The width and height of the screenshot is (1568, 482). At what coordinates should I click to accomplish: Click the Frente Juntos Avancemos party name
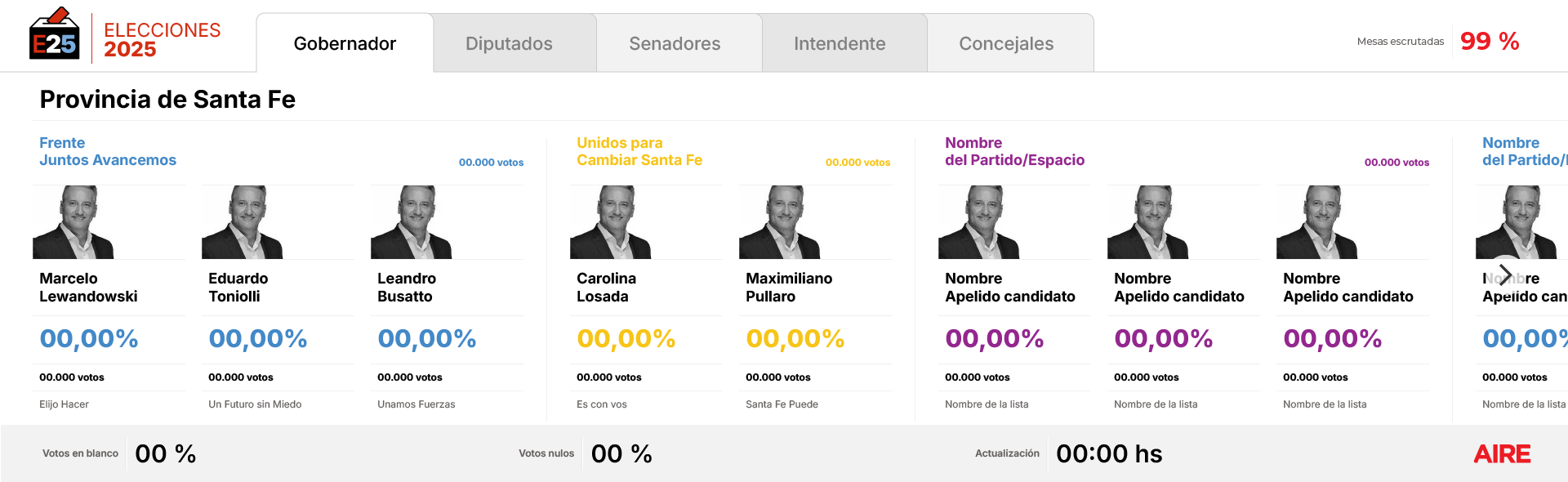108,151
